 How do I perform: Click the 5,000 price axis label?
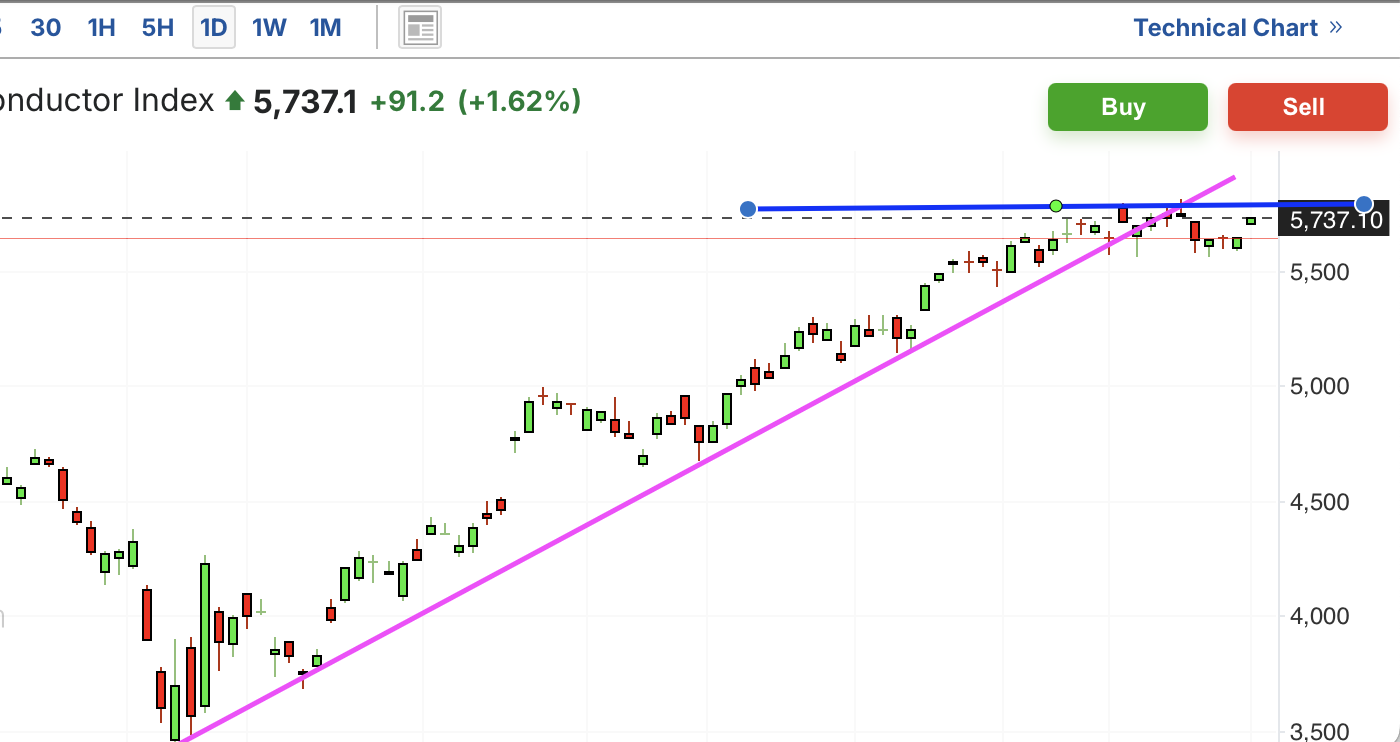[1319, 386]
